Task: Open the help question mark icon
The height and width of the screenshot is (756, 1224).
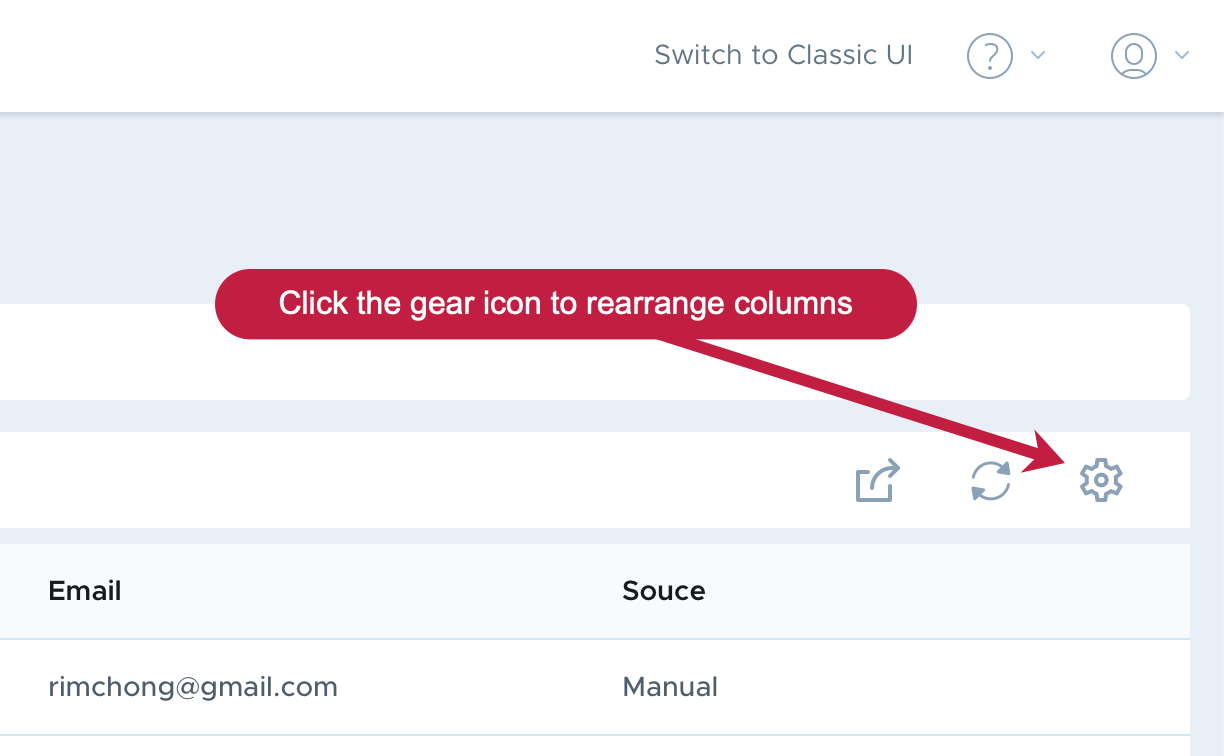Action: tap(990, 55)
